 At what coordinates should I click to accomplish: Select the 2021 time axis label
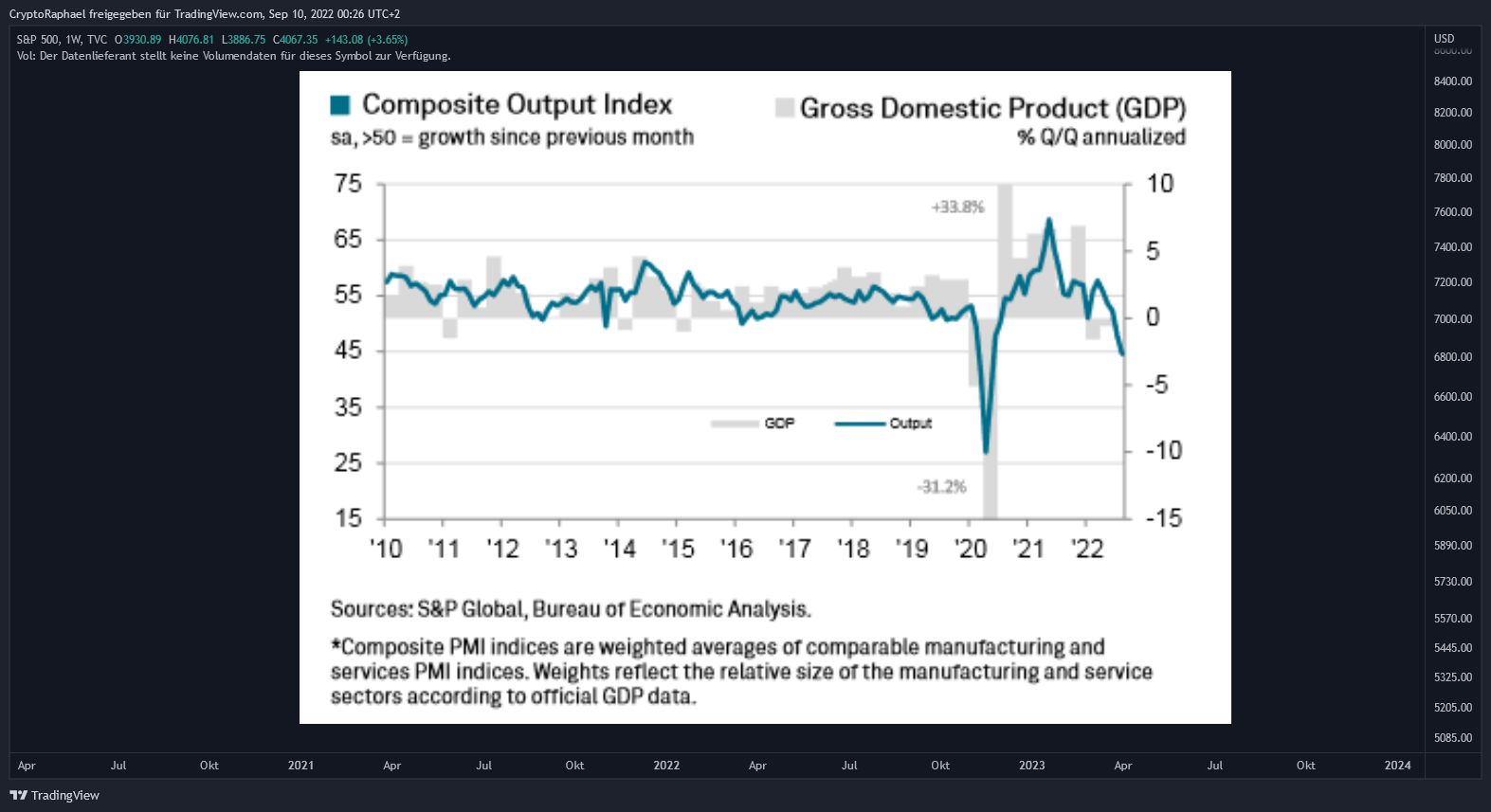300,766
